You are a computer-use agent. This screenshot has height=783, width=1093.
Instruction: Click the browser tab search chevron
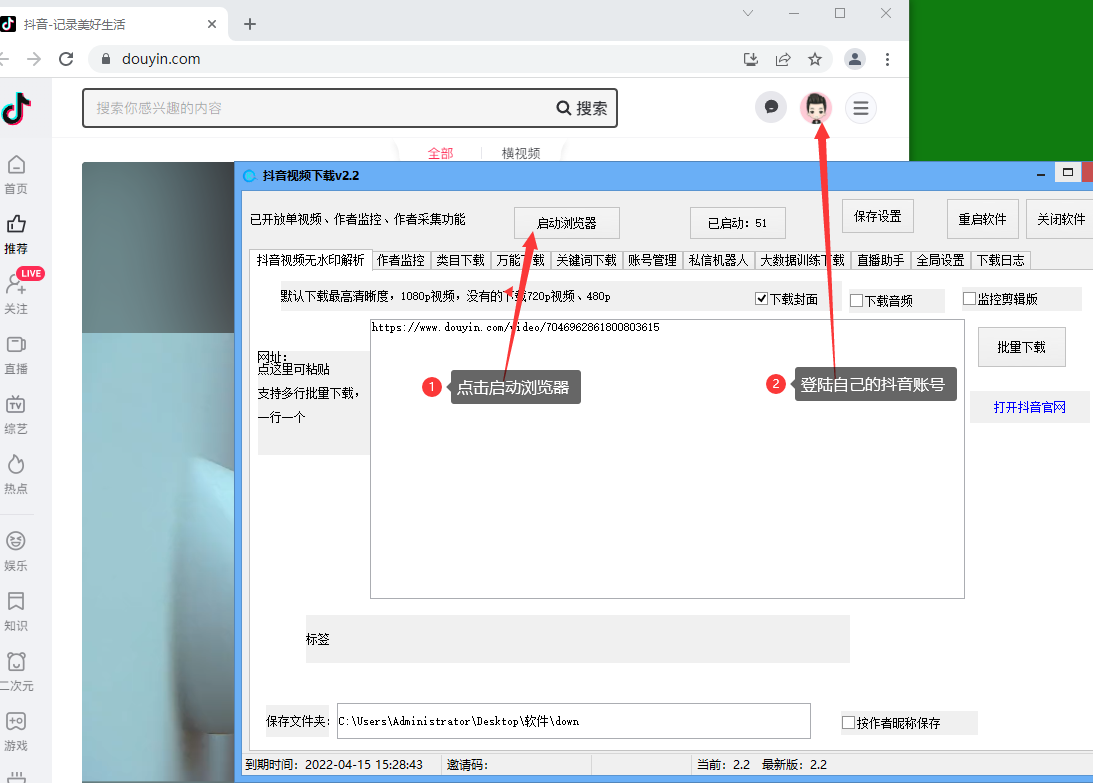click(748, 13)
